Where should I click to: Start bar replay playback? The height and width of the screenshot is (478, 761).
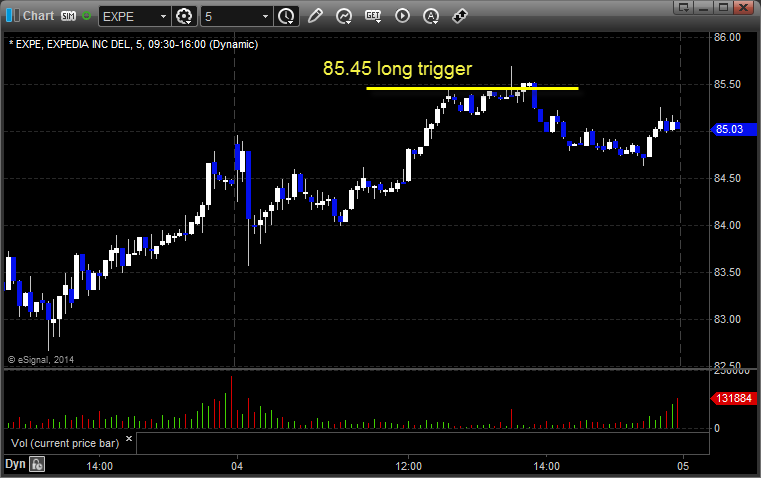tap(402, 16)
